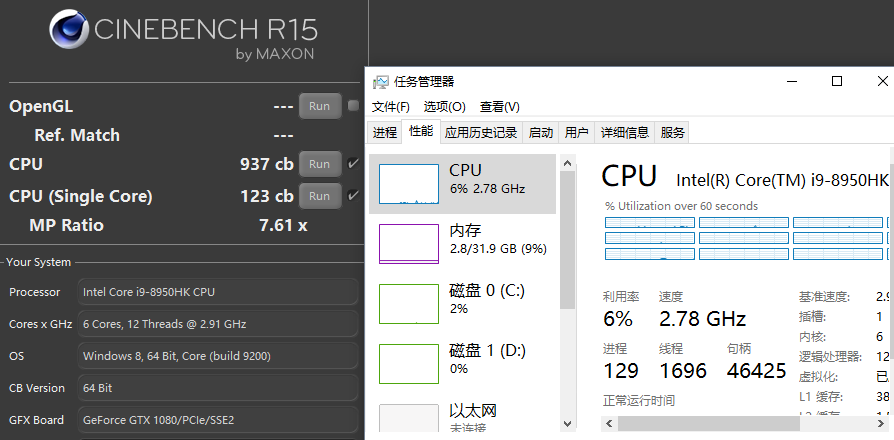The height and width of the screenshot is (440, 894).
Task: Click the Cinebench R15 sphere logo
Action: 69,28
